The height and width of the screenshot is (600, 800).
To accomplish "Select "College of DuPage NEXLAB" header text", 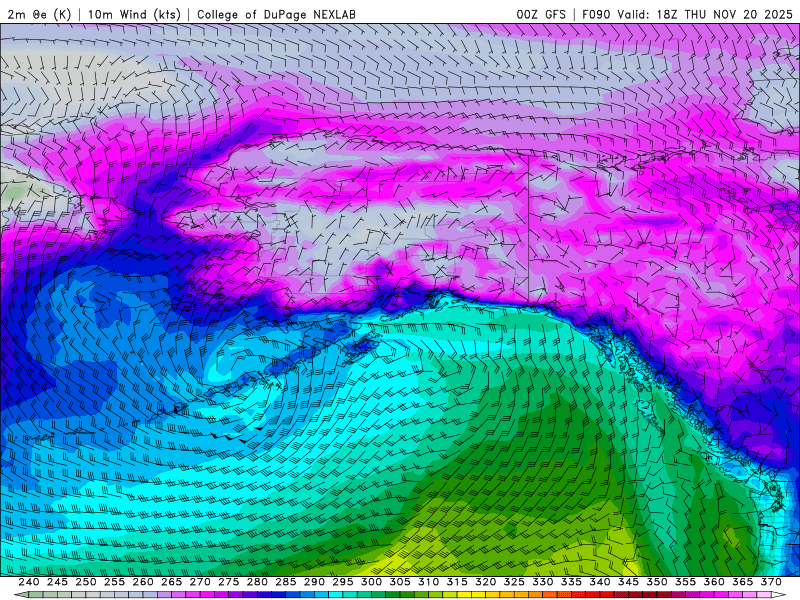I will tap(276, 14).
